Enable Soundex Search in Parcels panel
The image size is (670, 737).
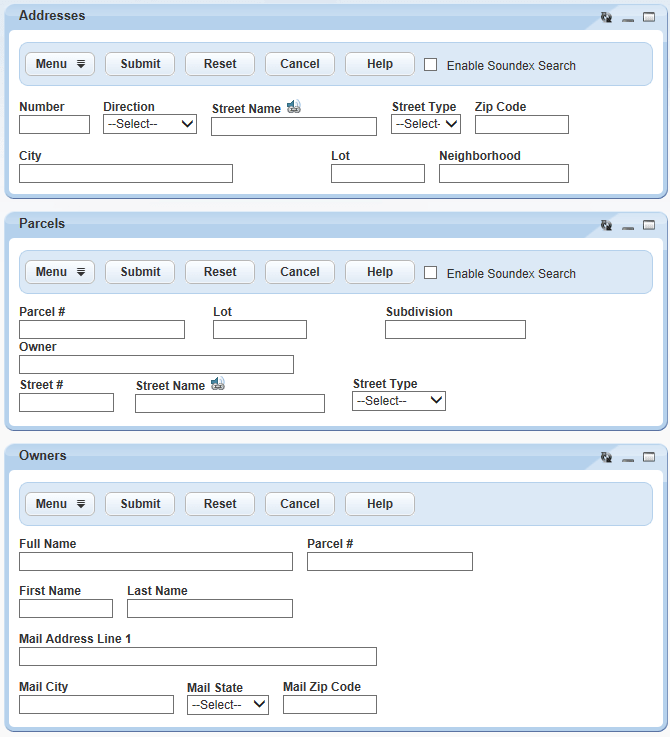(x=431, y=272)
